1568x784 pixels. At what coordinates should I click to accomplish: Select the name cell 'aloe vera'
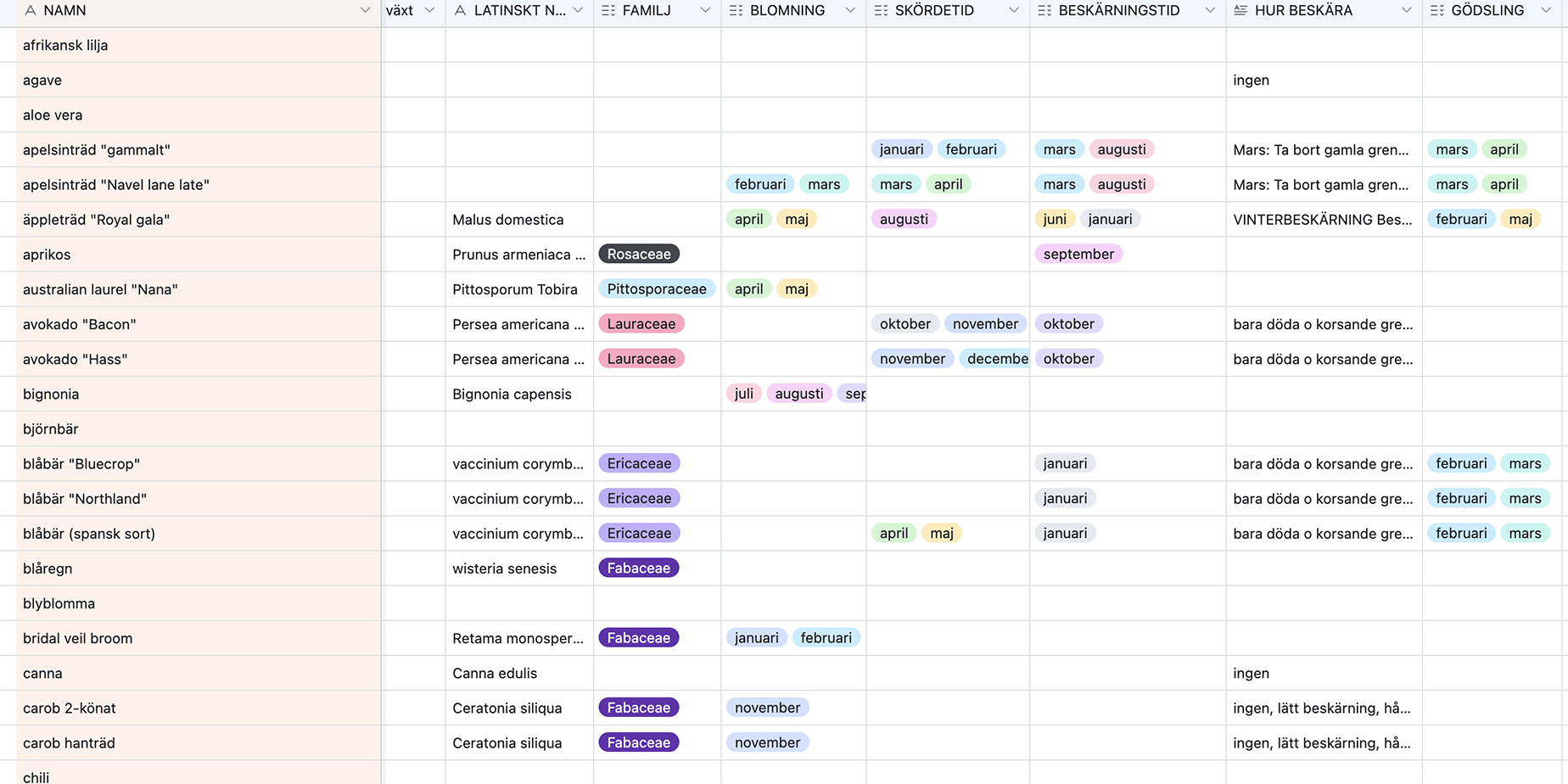point(199,115)
